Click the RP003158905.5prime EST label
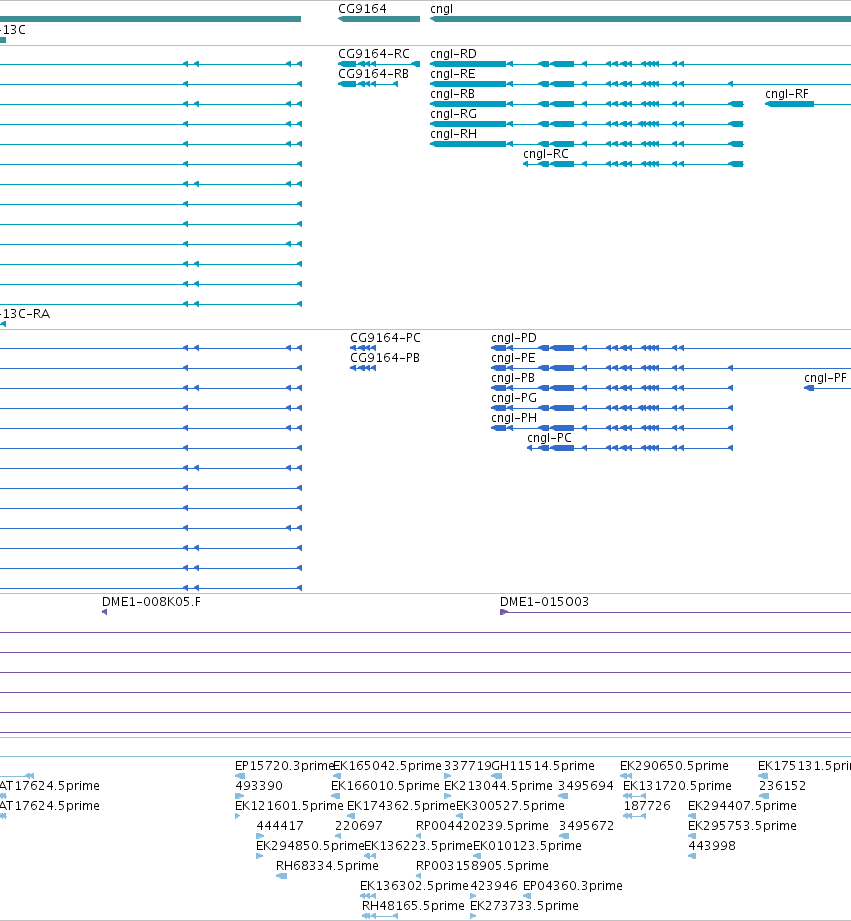851x921 pixels. 482,865
